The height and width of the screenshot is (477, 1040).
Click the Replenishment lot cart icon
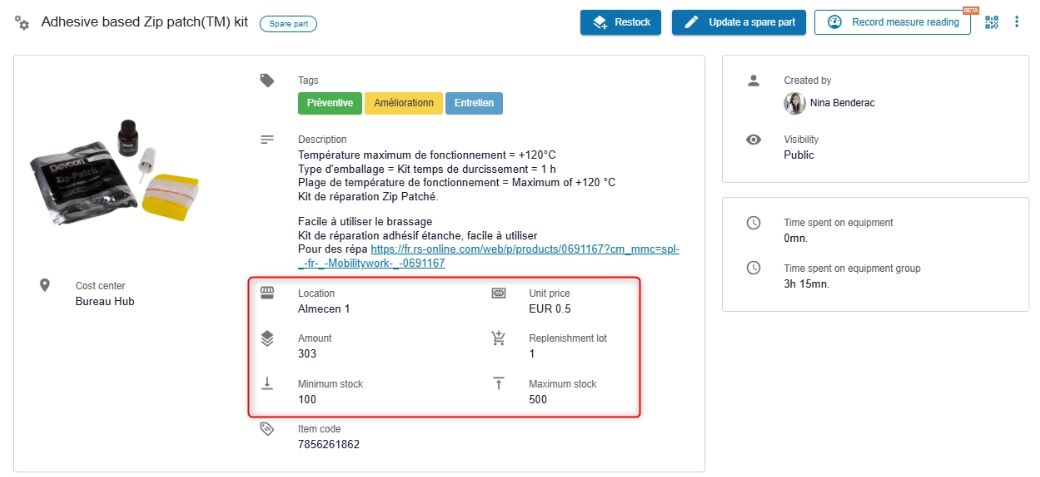point(498,339)
